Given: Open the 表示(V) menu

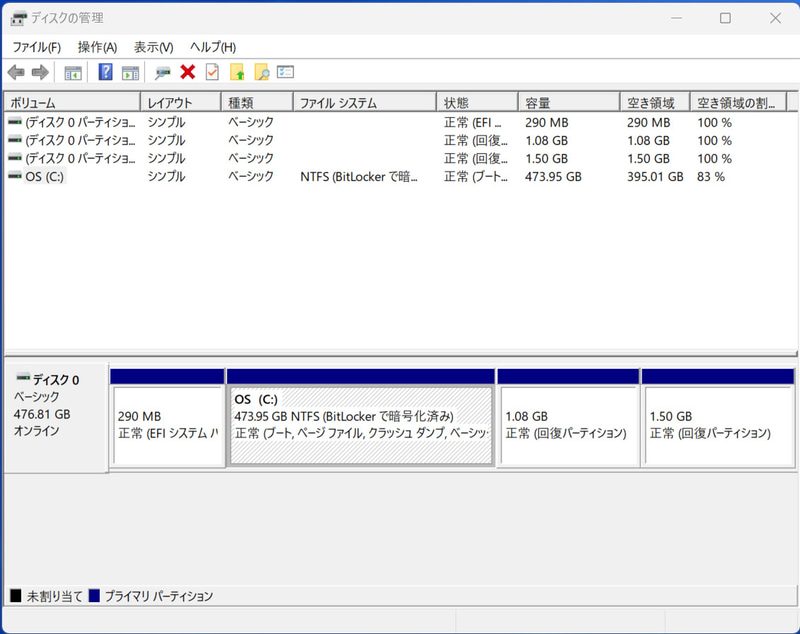Looking at the screenshot, I should tap(153, 47).
